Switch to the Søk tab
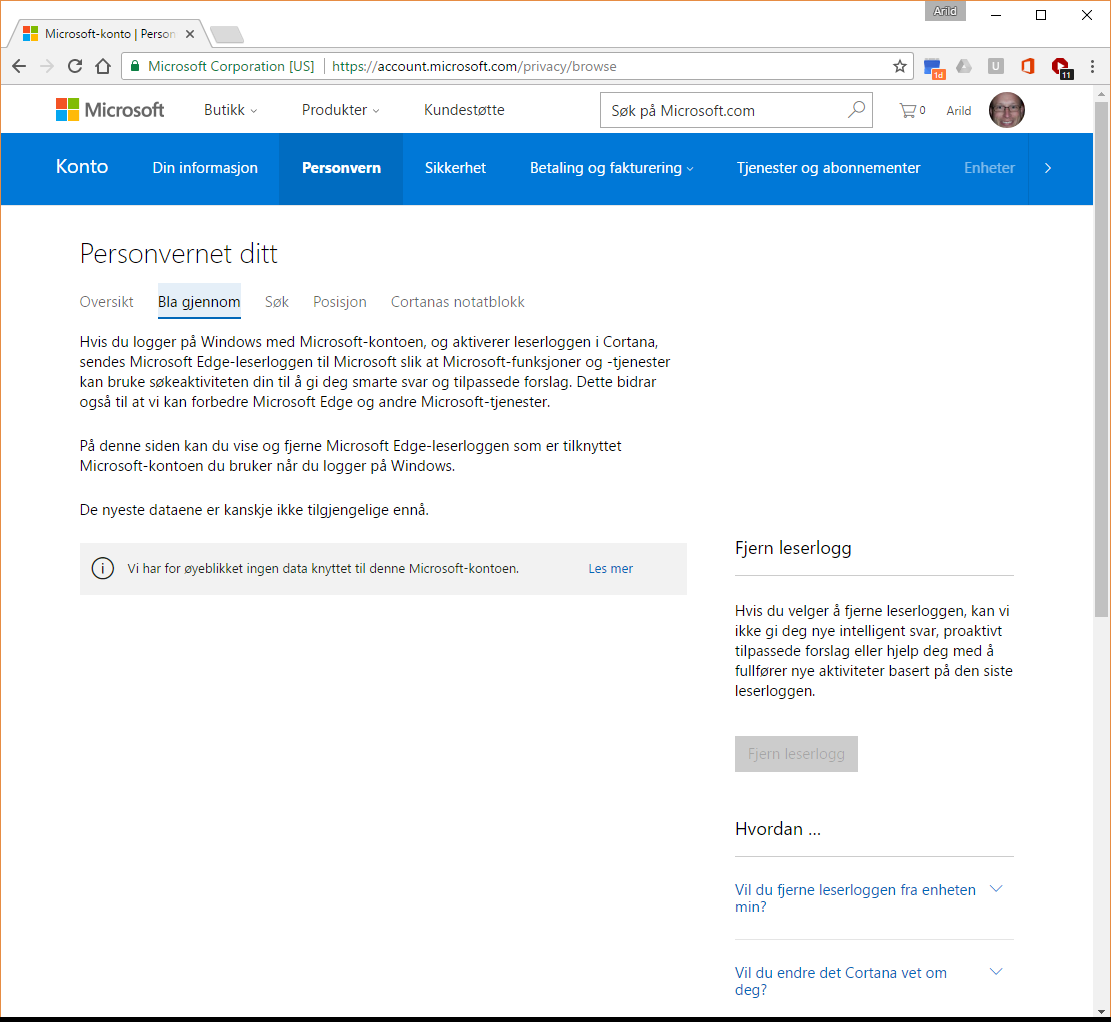1111x1022 pixels. pos(276,301)
